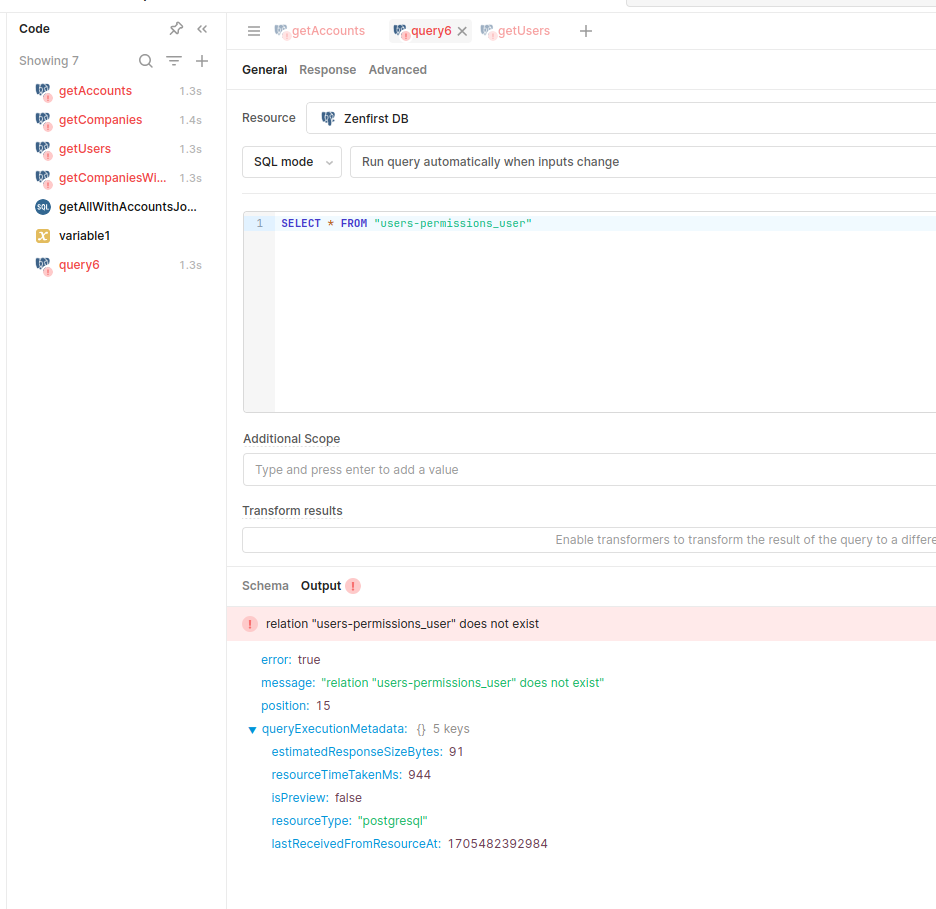The image size is (936, 909).
Task: Switch to the Advanced tab
Action: [x=397, y=70]
